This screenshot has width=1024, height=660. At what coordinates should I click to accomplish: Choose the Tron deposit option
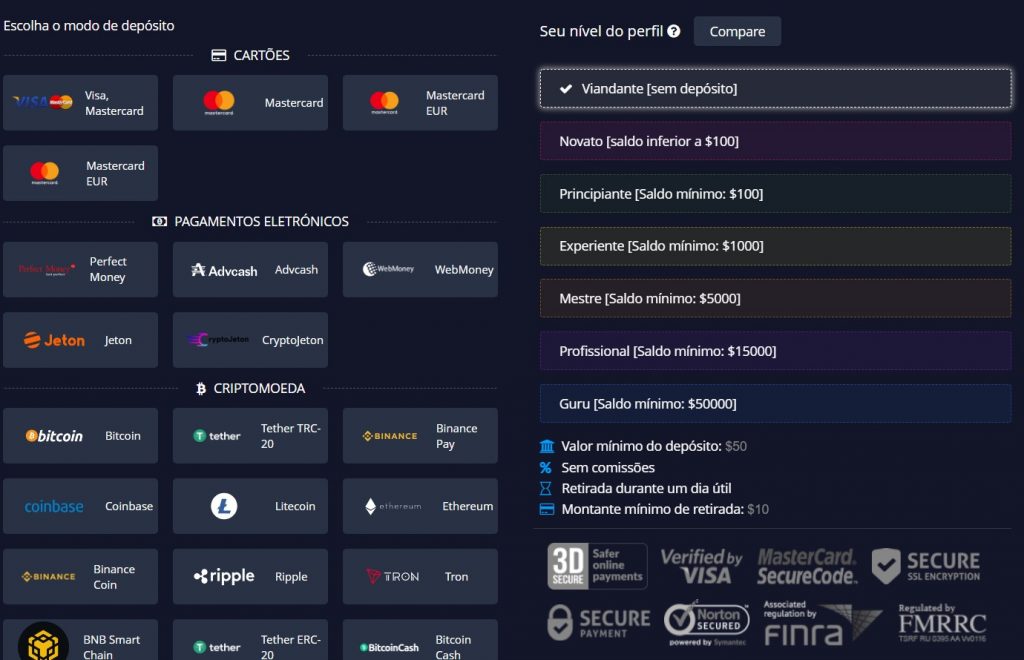(x=420, y=576)
